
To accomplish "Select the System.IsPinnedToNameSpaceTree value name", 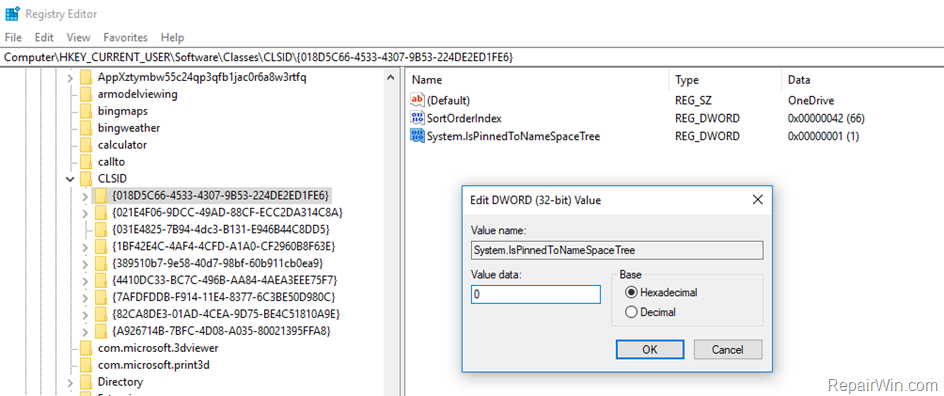I will pos(513,136).
